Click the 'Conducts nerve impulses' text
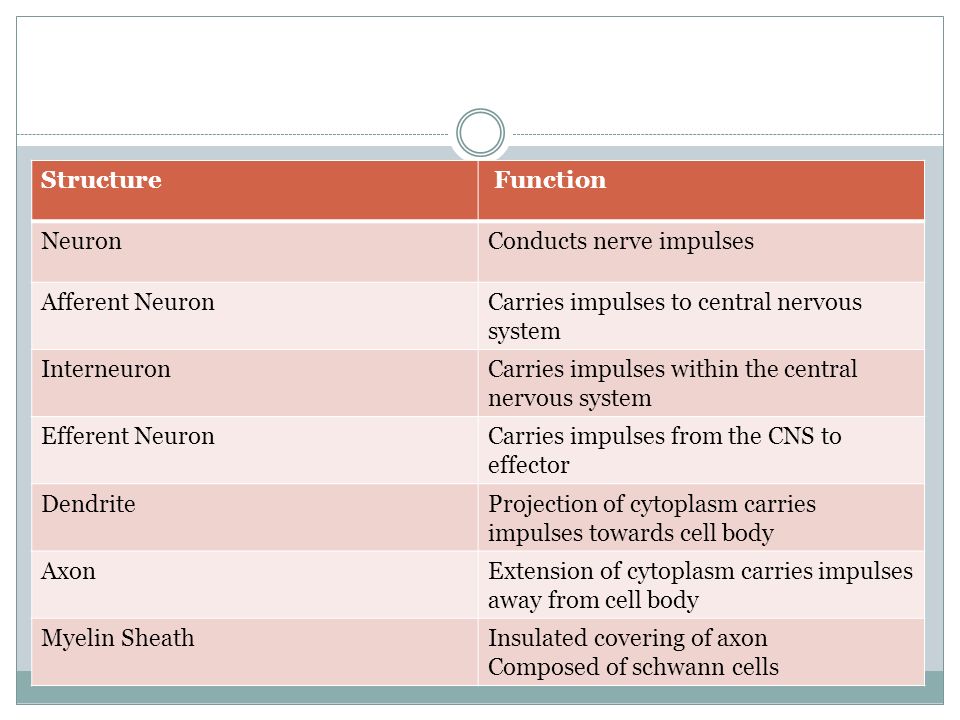The height and width of the screenshot is (720, 960). point(621,242)
